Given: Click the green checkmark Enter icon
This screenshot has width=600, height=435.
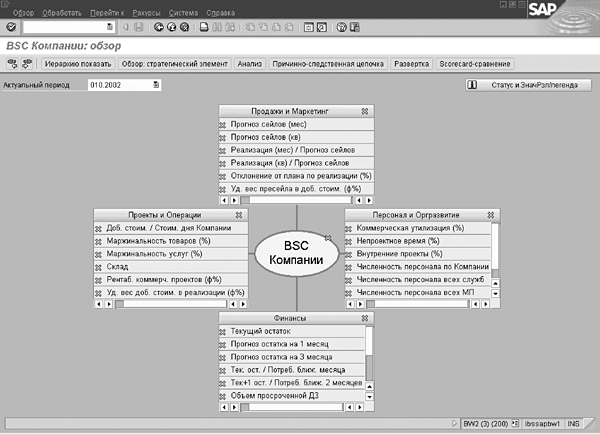Looking at the screenshot, I should point(11,27).
